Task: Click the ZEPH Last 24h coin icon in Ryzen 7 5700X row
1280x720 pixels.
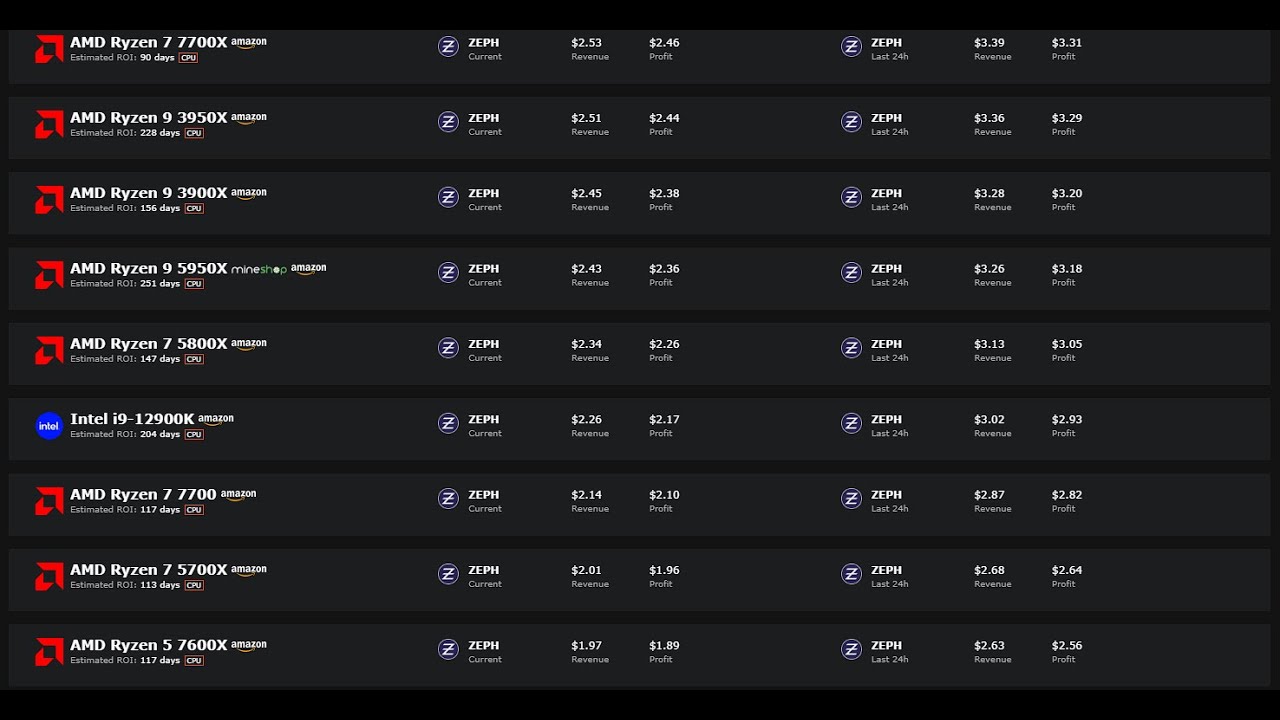Action: pyautogui.click(x=851, y=574)
